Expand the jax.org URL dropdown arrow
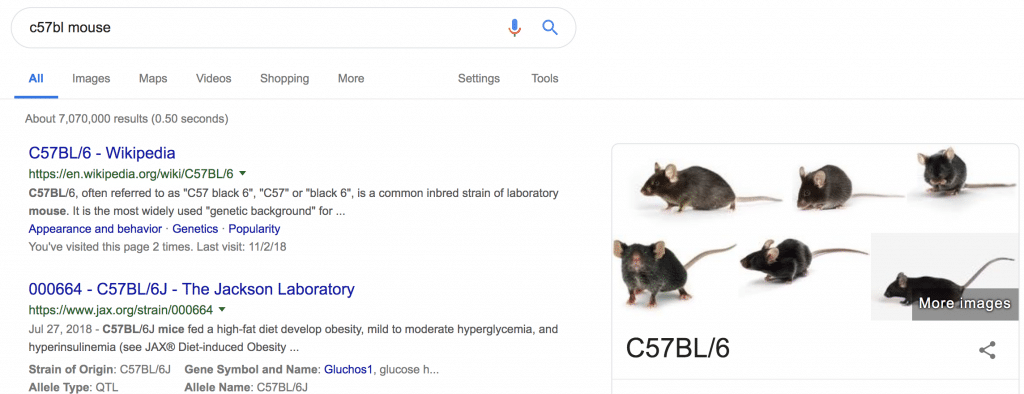 pos(222,309)
